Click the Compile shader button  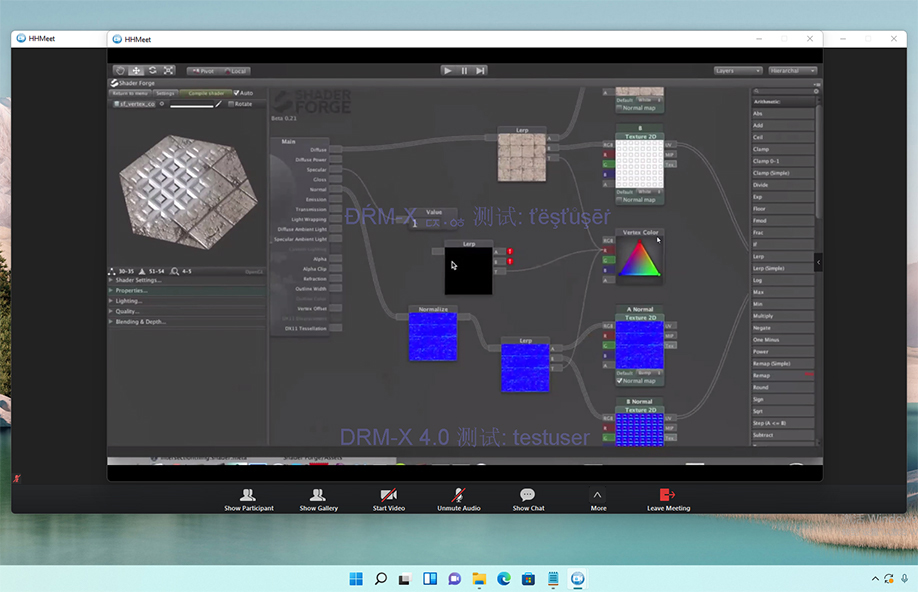click(x=206, y=93)
